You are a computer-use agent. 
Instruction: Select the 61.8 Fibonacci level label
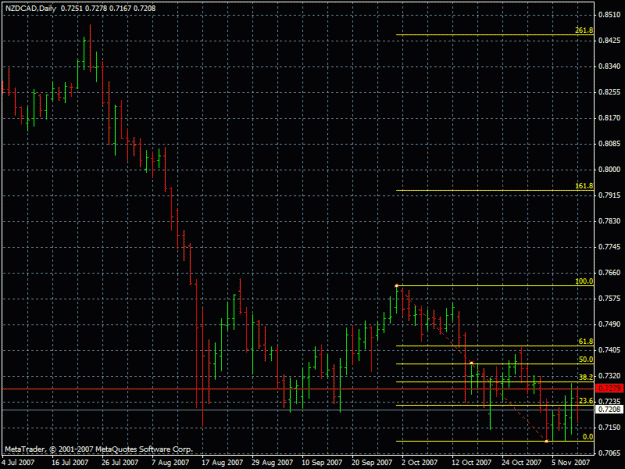[586, 341]
